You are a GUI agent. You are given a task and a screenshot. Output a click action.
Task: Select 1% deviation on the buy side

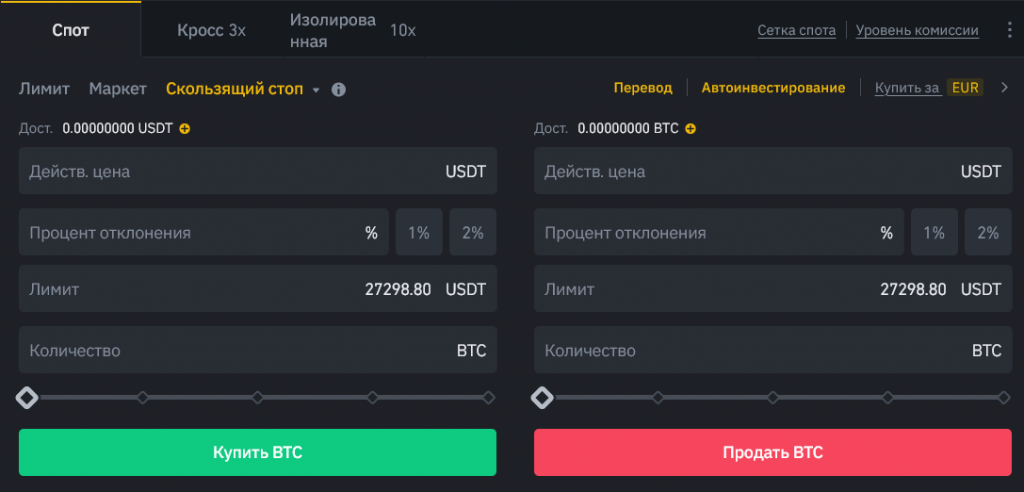(418, 233)
